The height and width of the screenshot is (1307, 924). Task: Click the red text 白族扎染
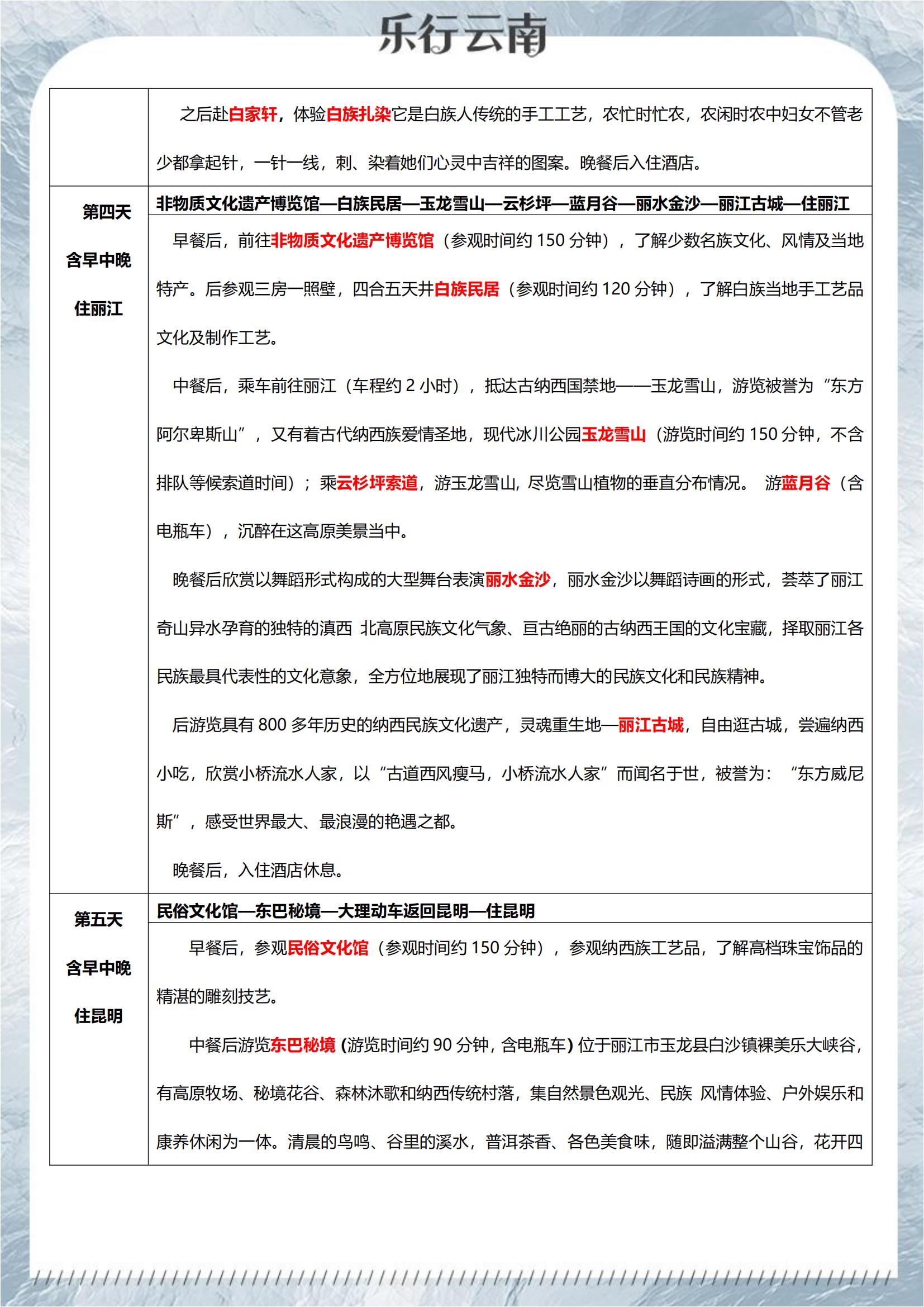coord(359,115)
